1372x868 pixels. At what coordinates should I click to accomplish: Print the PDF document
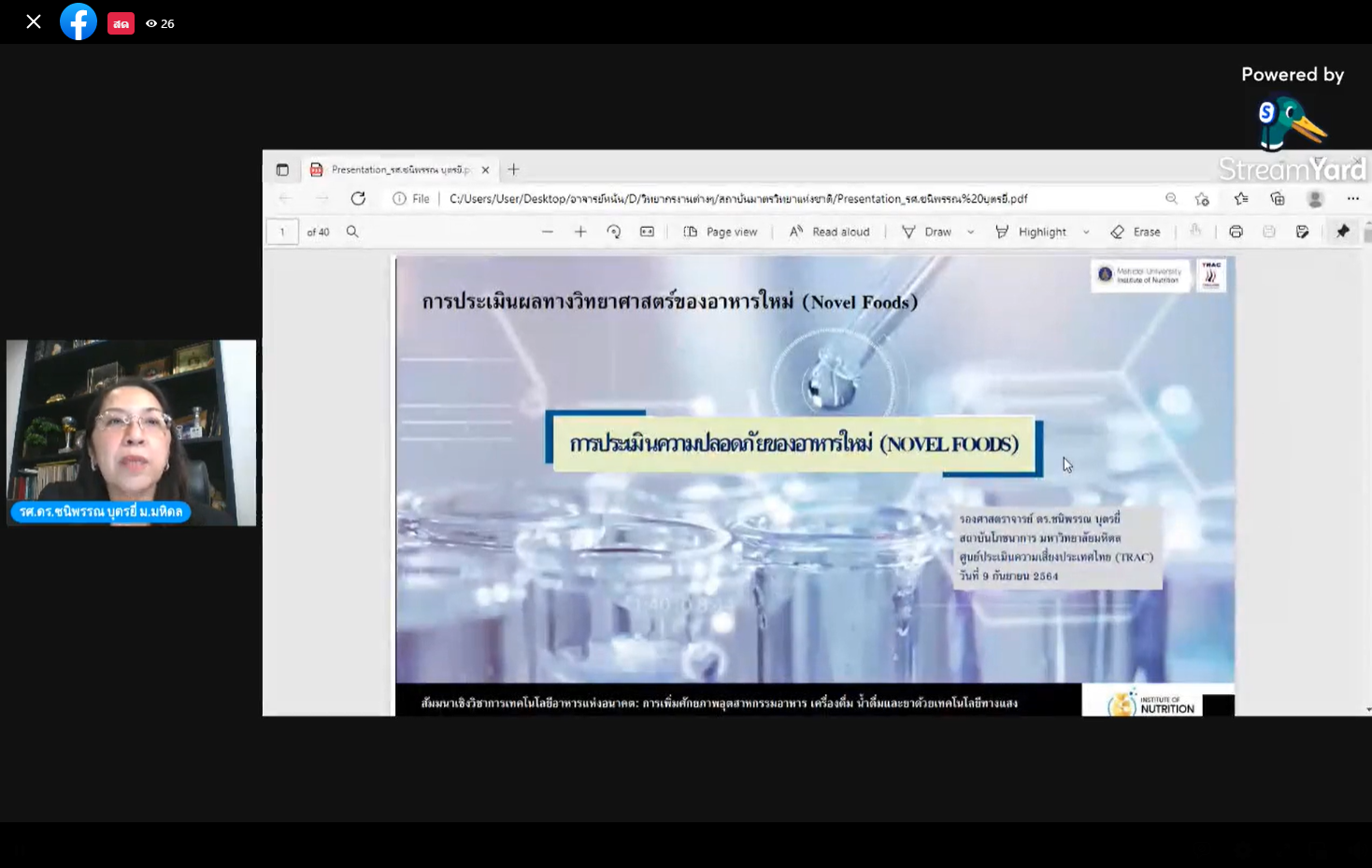click(1236, 232)
